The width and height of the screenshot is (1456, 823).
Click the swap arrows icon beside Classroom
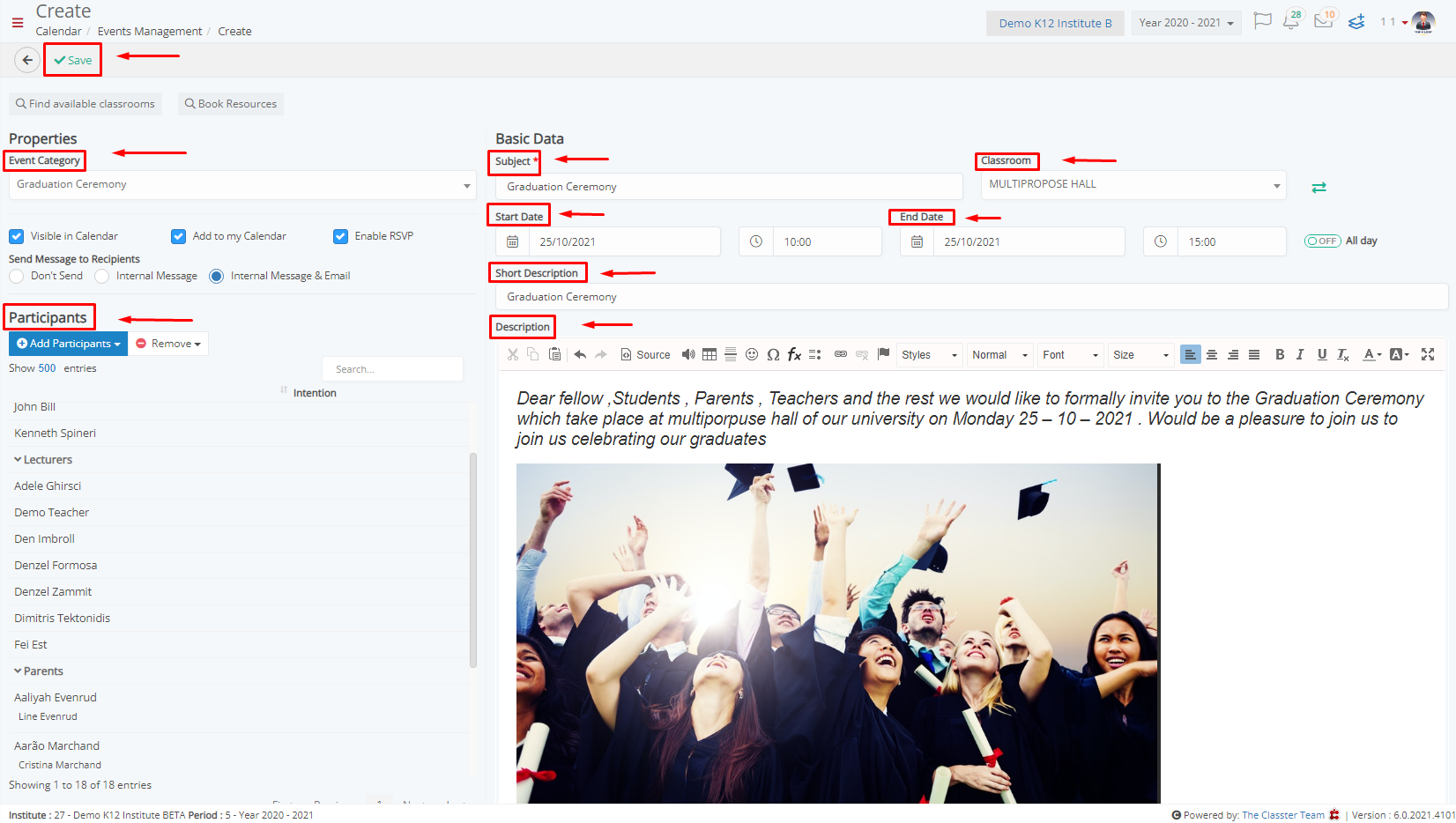1319,188
